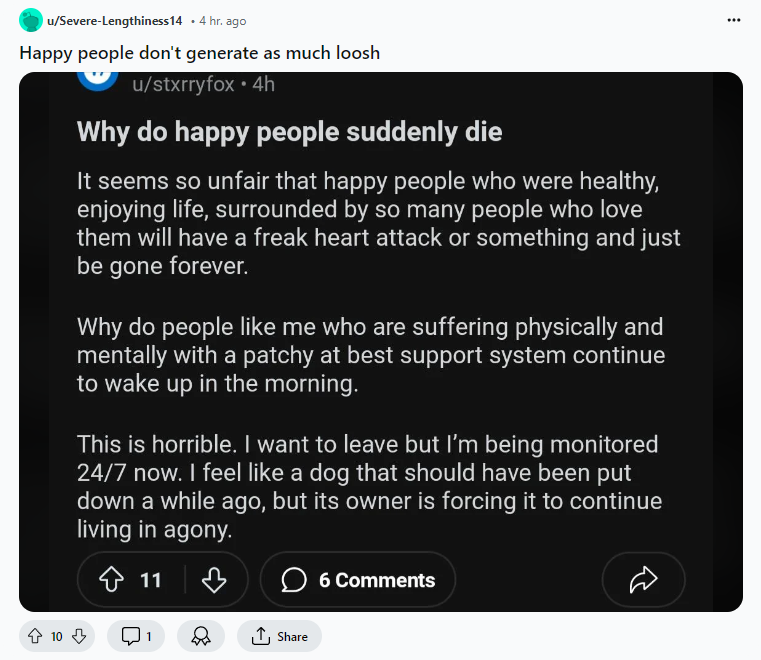Viewport: 761px width, 660px height.
Task: Click the Severe-Lengthiness14 user avatar
Action: coord(31,20)
